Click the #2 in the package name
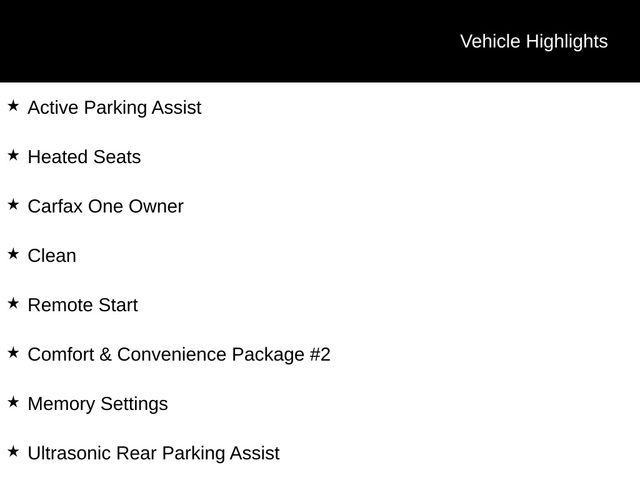The width and height of the screenshot is (640, 480). [x=319, y=354]
